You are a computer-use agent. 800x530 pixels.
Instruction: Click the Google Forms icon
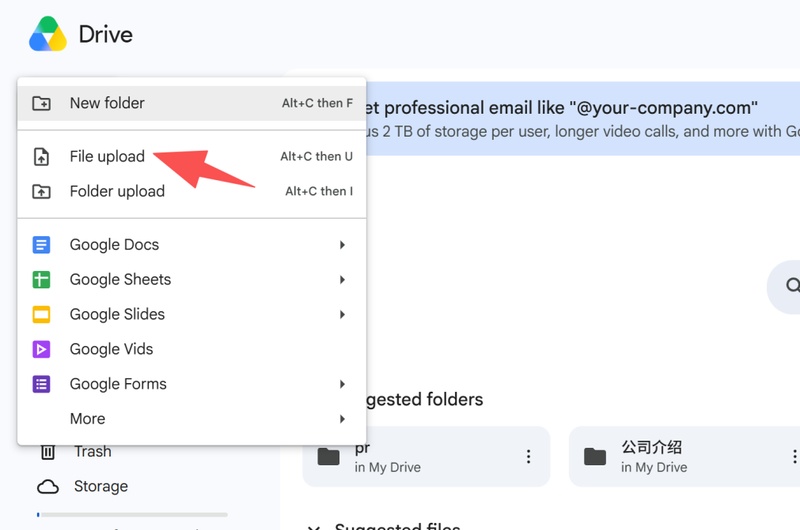click(41, 384)
